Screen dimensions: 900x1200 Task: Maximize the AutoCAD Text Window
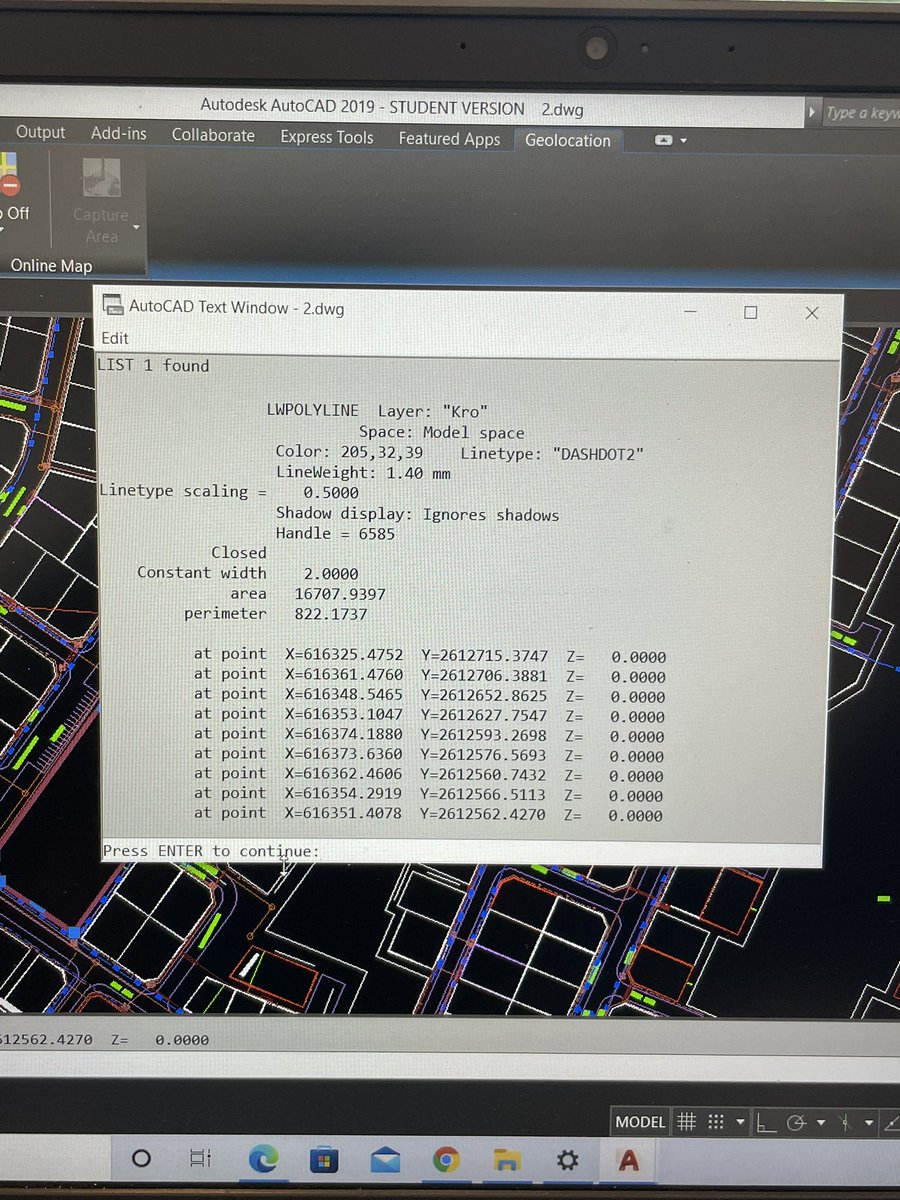click(x=750, y=312)
